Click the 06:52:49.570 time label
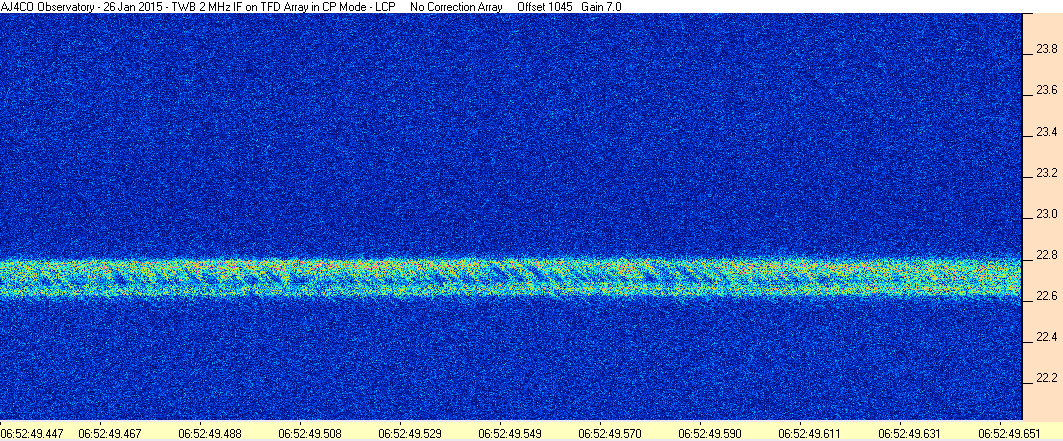Image resolution: width=1063 pixels, height=441 pixels. click(611, 433)
